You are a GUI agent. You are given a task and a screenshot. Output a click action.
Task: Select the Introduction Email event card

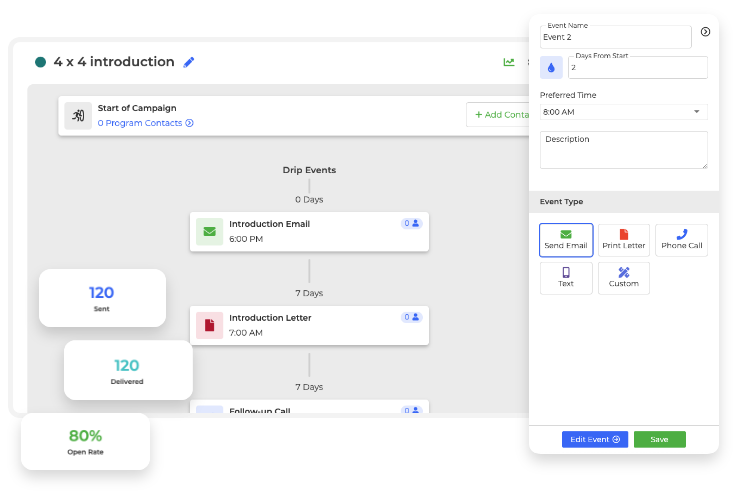[x=309, y=231]
